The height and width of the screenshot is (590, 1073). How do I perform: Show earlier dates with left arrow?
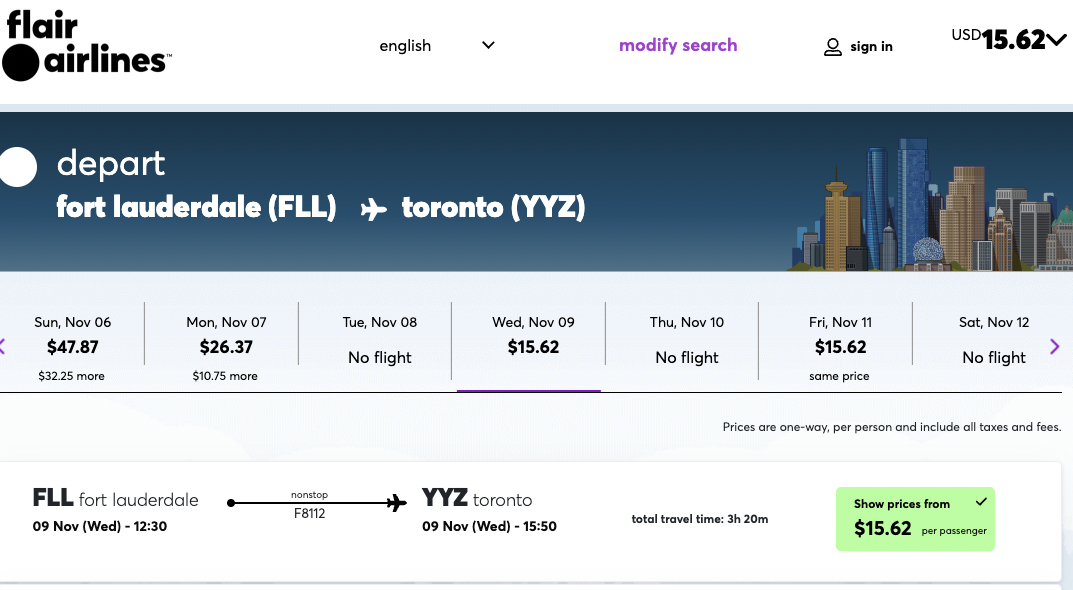point(2,346)
